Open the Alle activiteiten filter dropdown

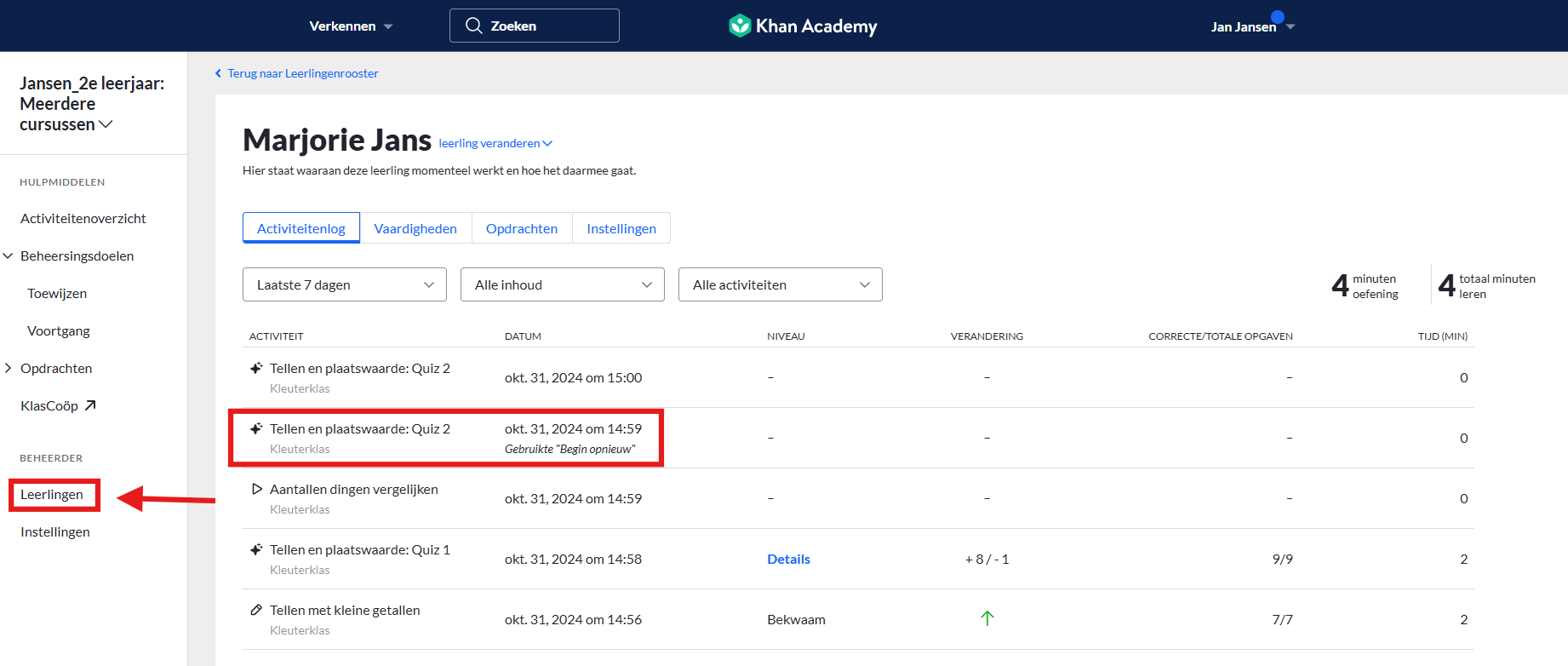point(780,284)
